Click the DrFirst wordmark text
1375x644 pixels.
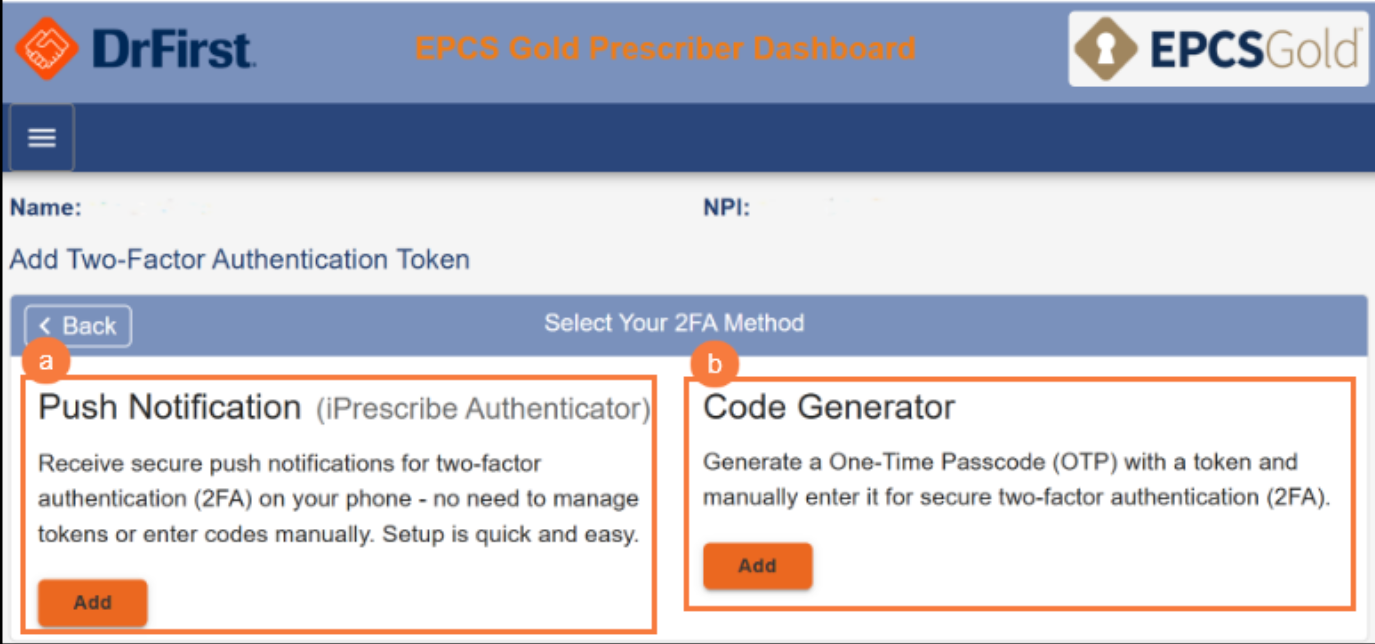pos(173,48)
